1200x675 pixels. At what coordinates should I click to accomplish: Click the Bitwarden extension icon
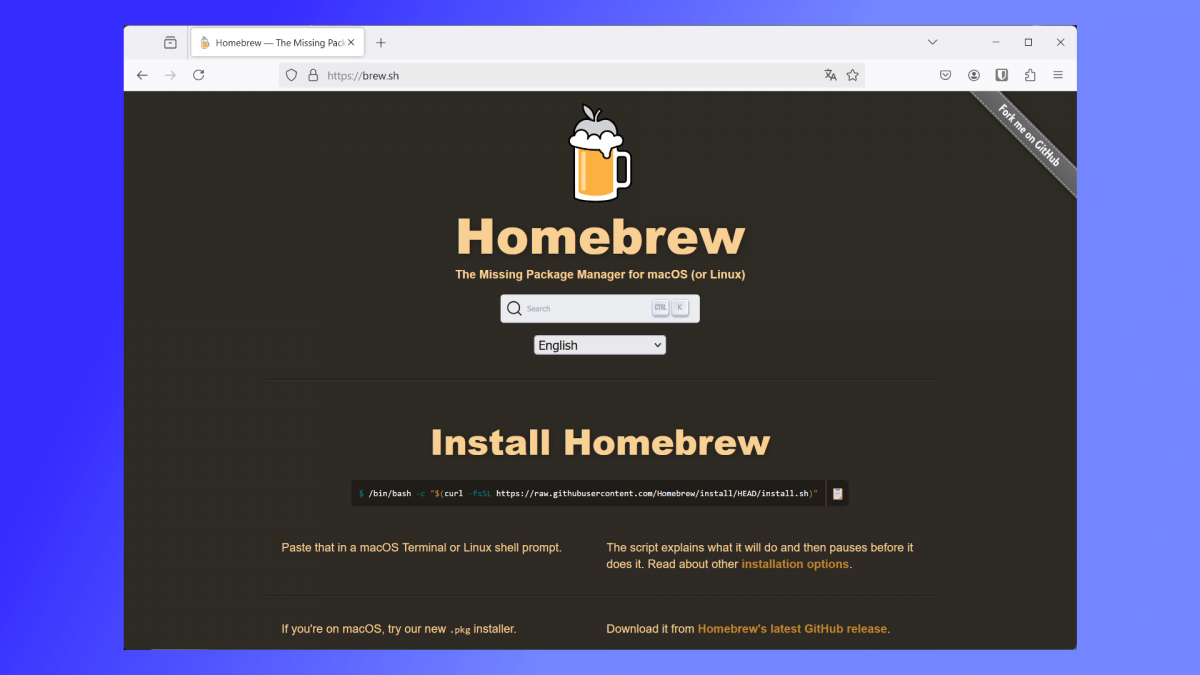point(1002,75)
